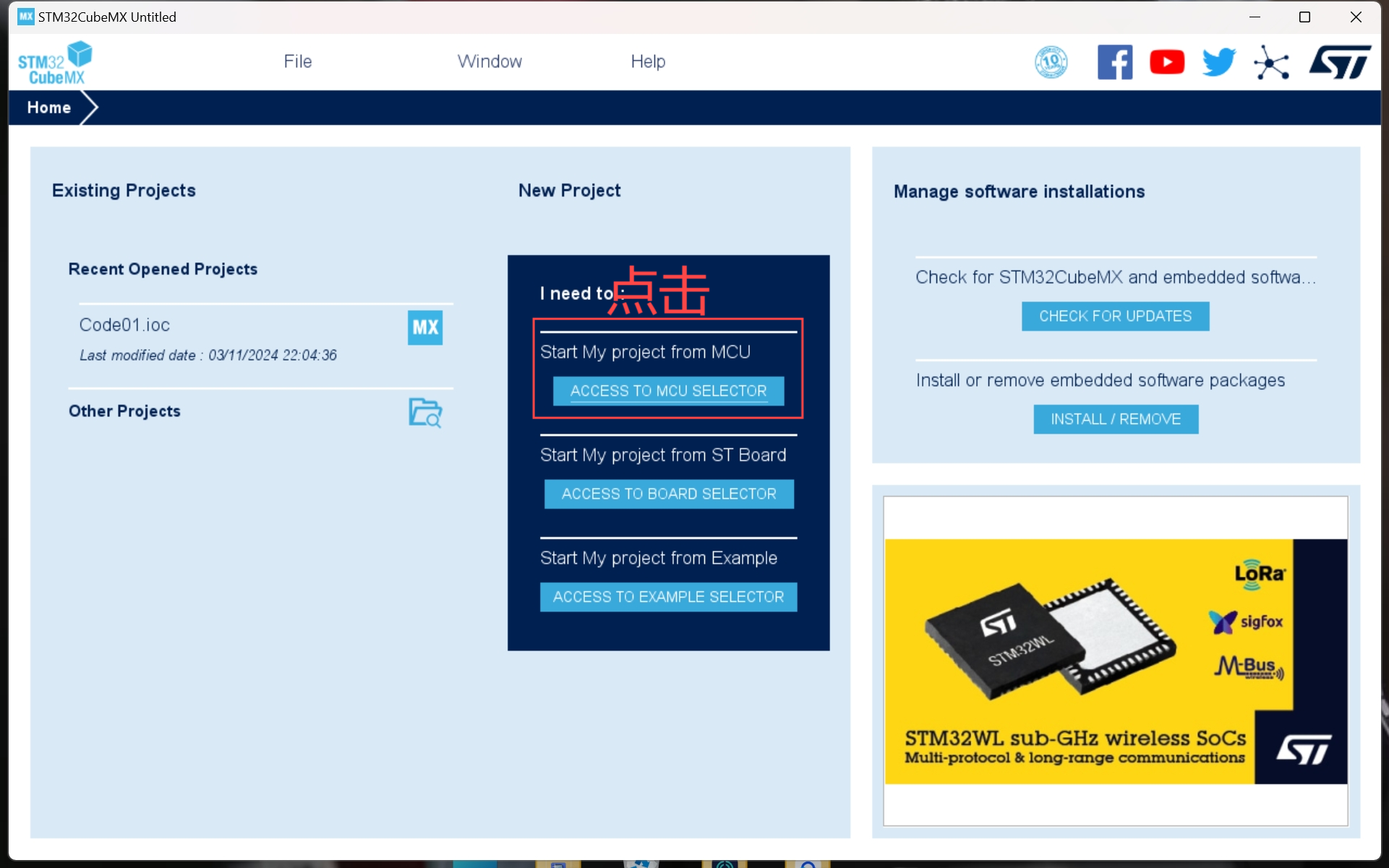Image resolution: width=1389 pixels, height=868 pixels.
Task: Click the 10-year anniversary badge icon
Action: [x=1051, y=62]
